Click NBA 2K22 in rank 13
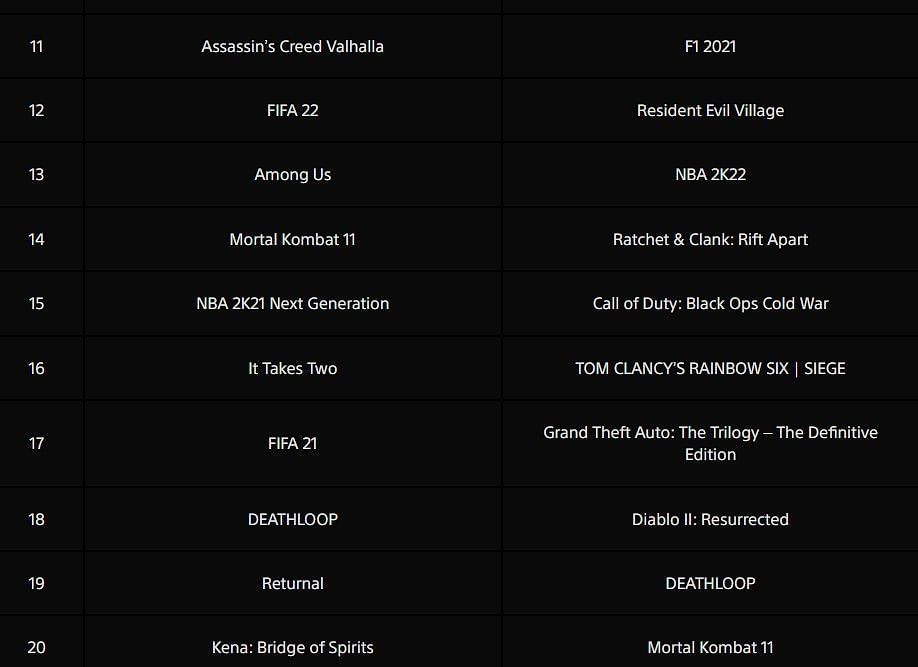918x667 pixels. [x=710, y=175]
